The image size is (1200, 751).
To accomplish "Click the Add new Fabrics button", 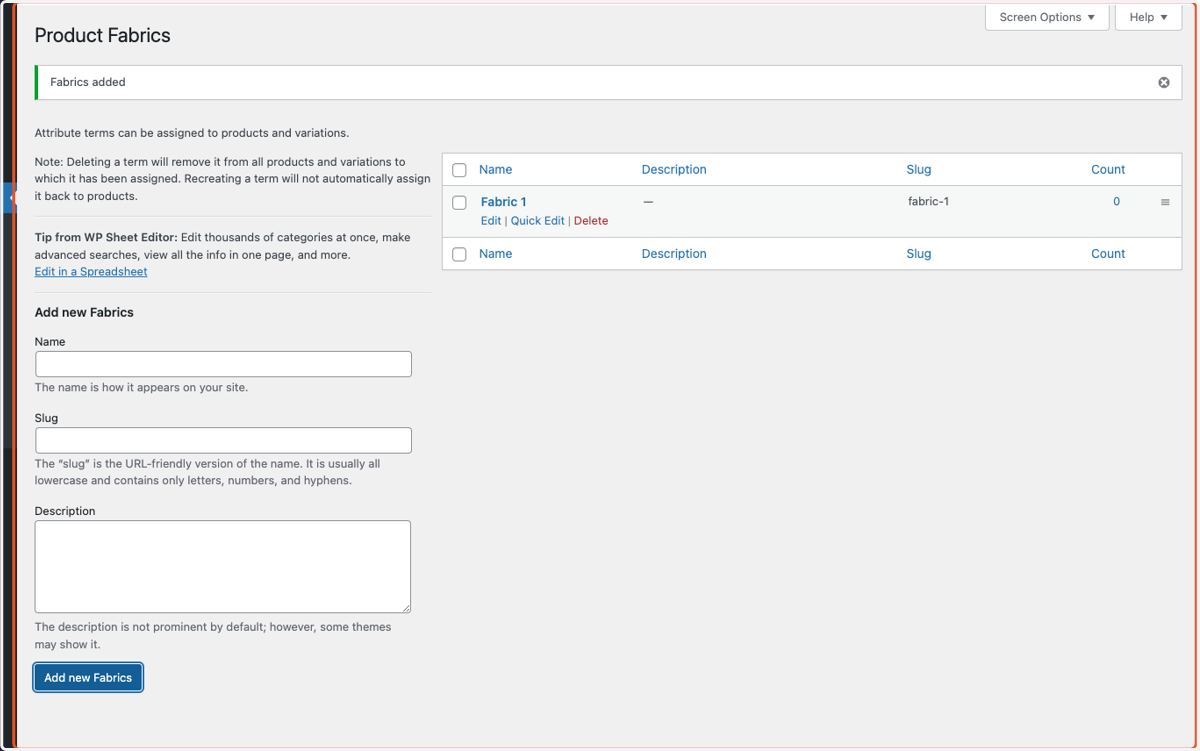I will click(x=88, y=677).
